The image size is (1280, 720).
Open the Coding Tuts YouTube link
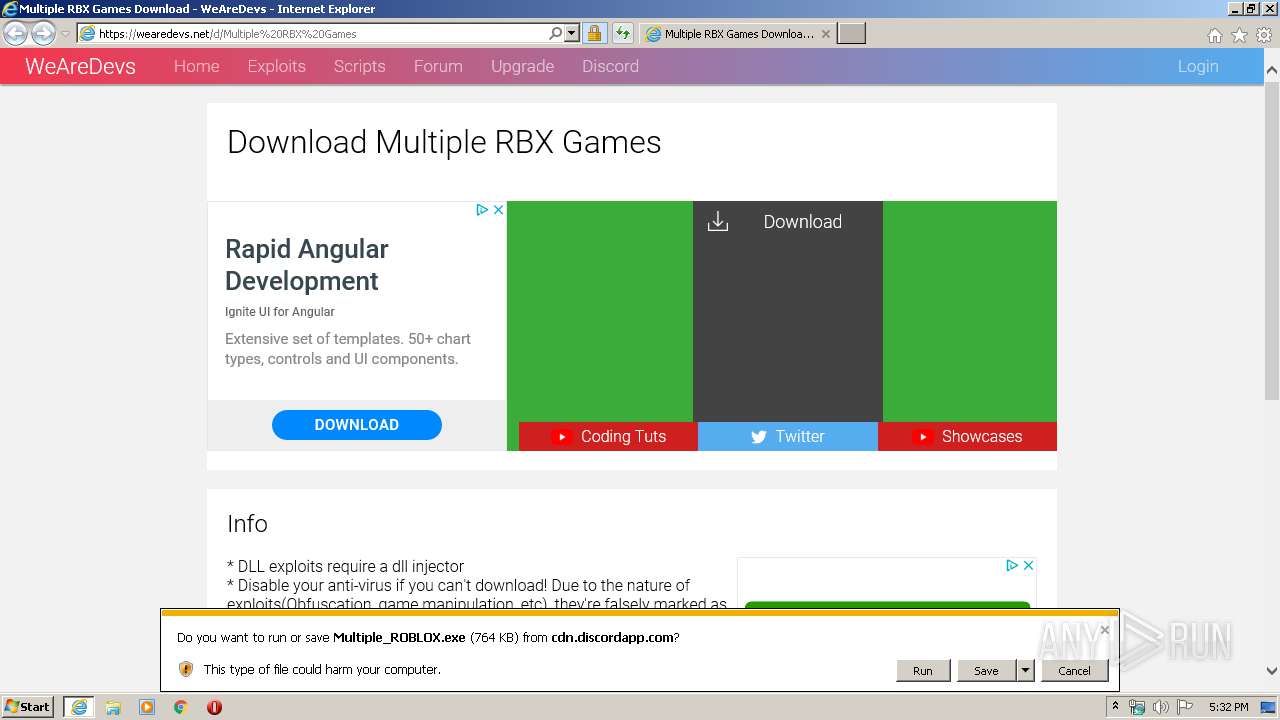pos(608,436)
